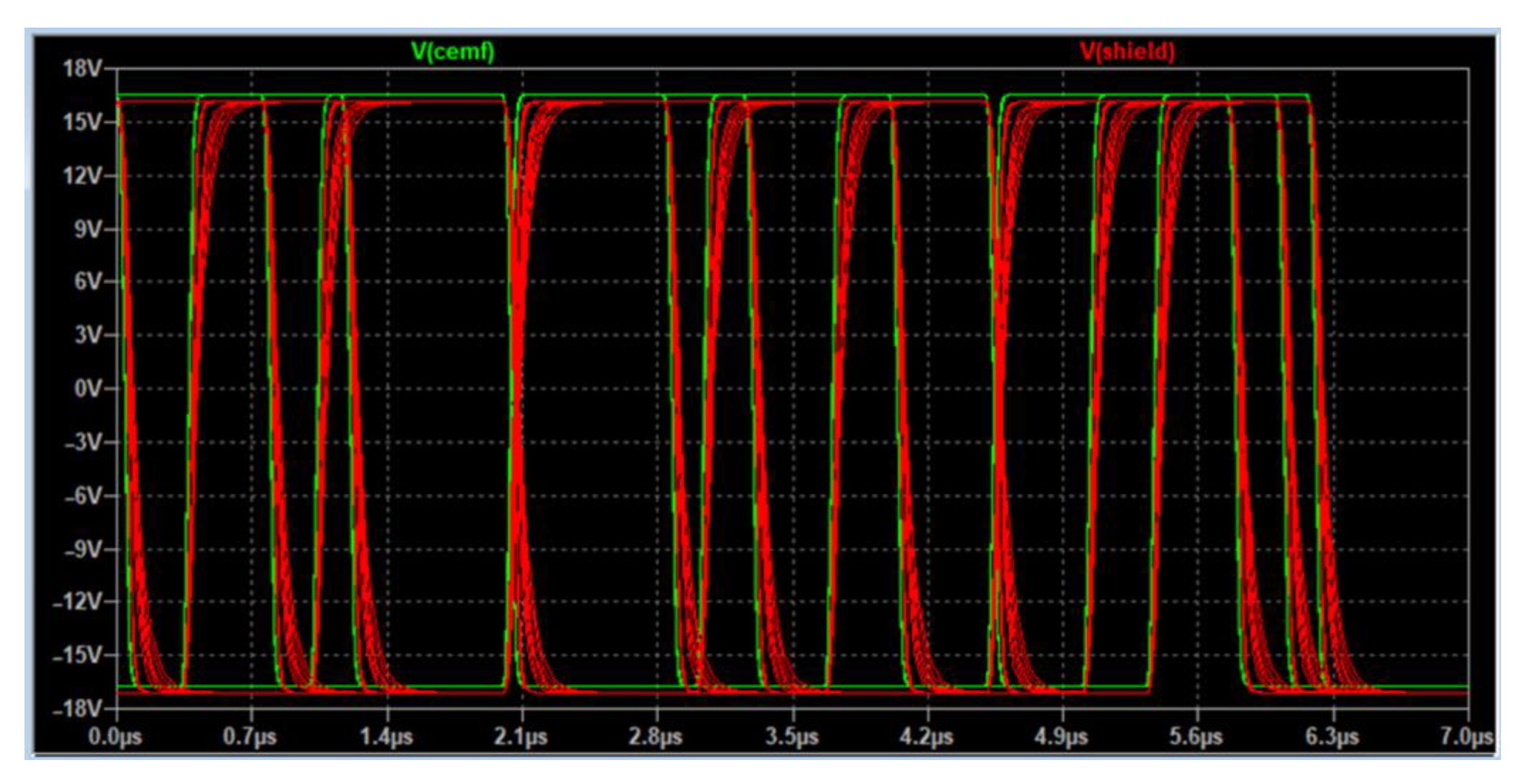Click the 15V vertical axis label
This screenshot has height=784, width=1525.
[x=82, y=122]
